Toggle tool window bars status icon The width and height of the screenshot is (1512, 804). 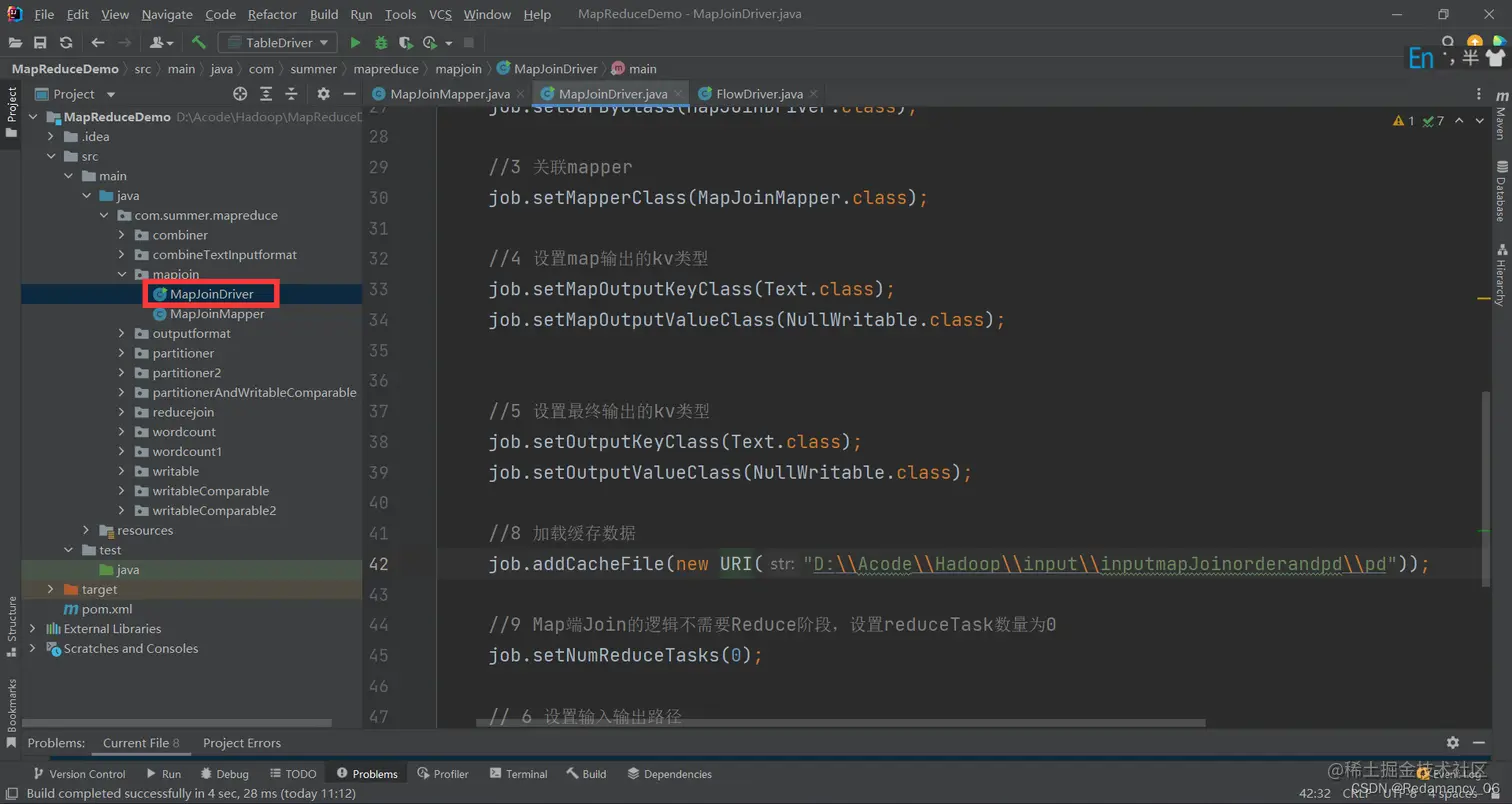point(11,793)
